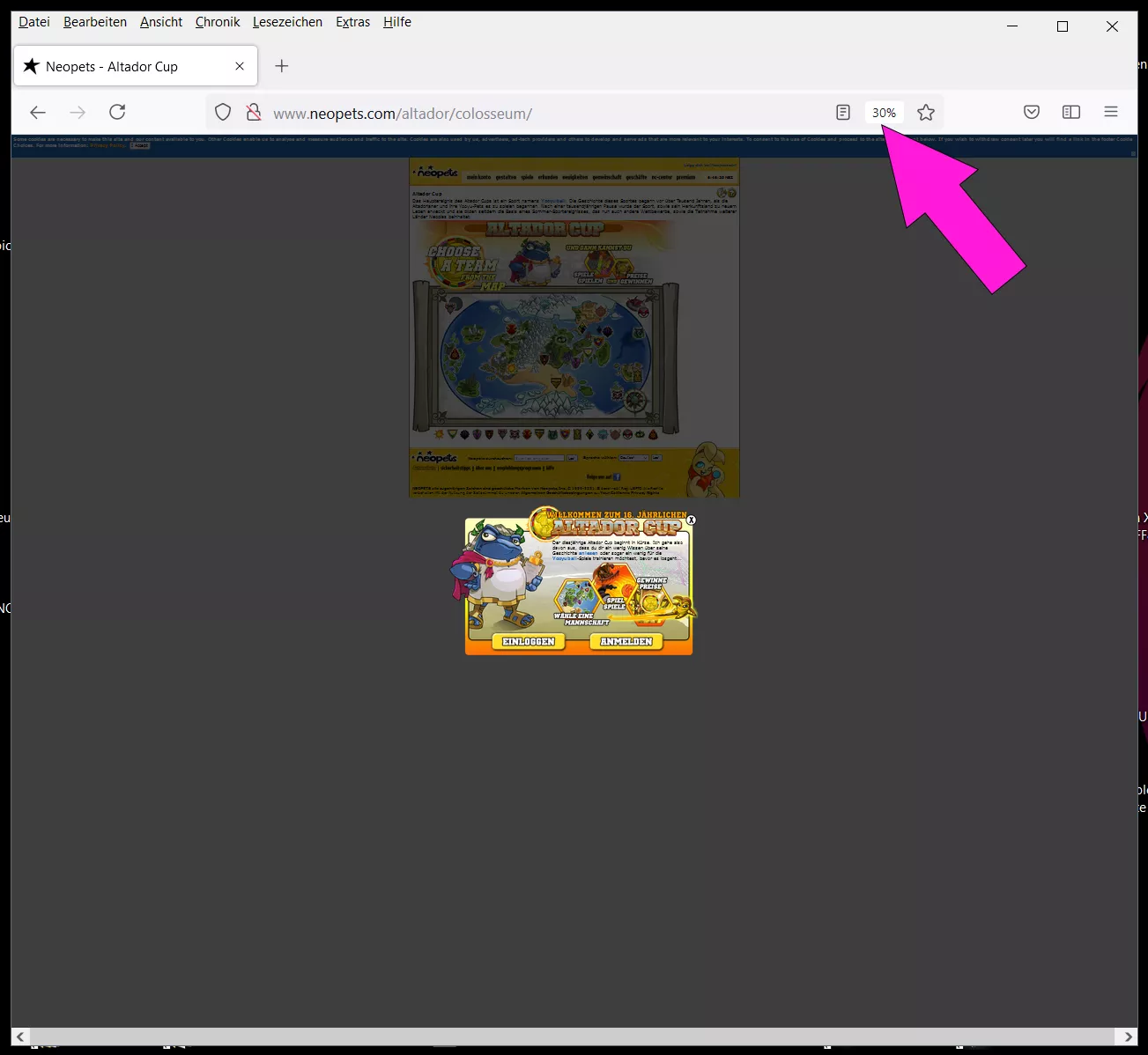Viewport: 1148px width, 1055px height.
Task: Toggle the sidebar panel
Action: [1071, 112]
